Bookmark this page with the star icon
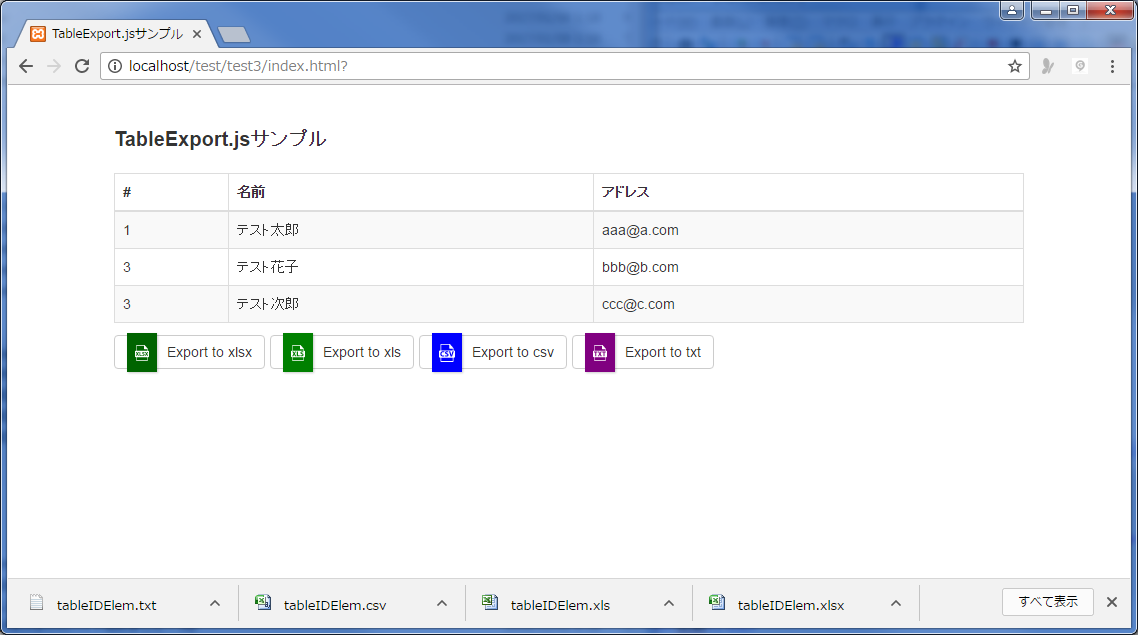This screenshot has height=635, width=1138. tap(1015, 66)
